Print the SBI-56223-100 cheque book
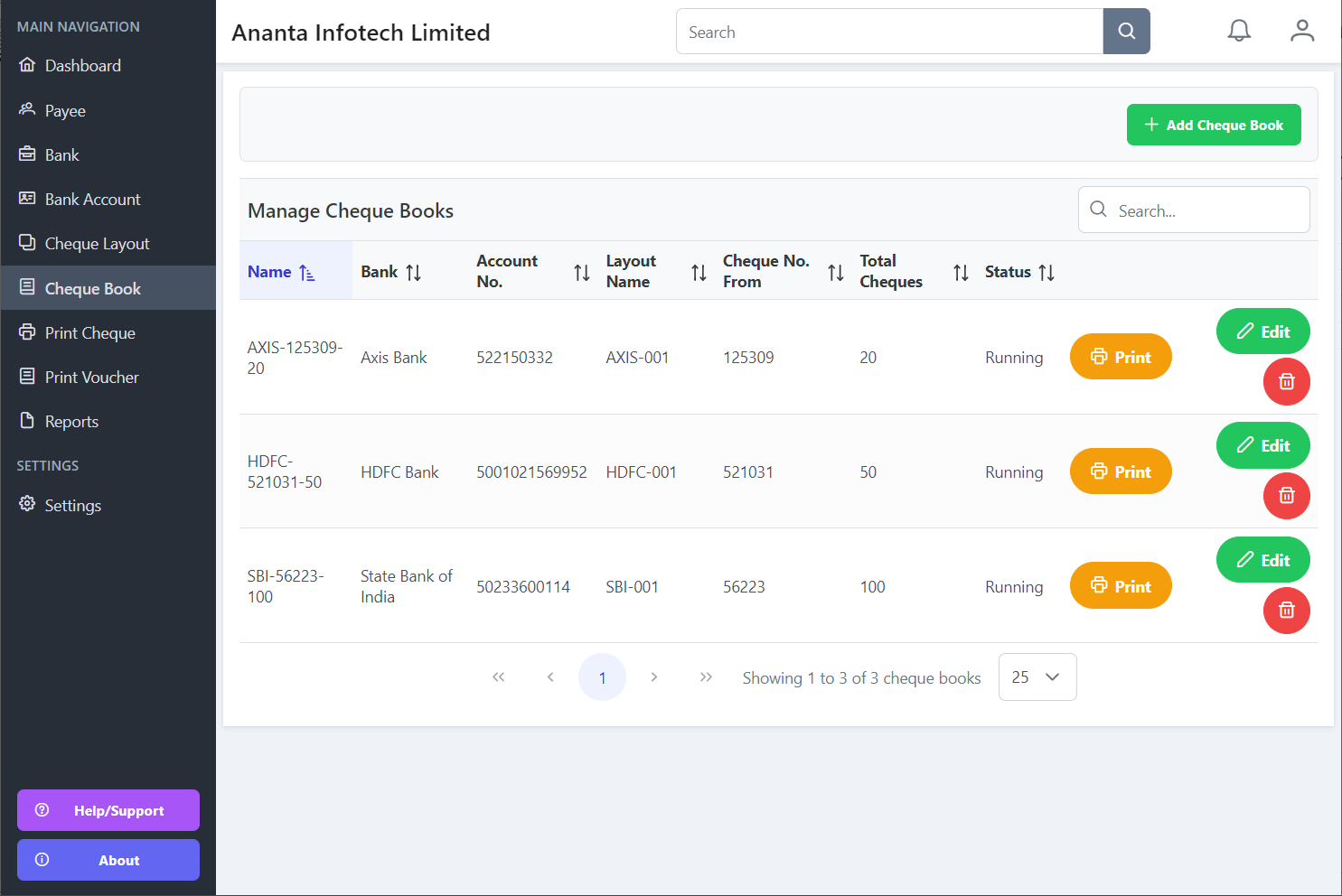This screenshot has width=1342, height=896. (x=1121, y=586)
